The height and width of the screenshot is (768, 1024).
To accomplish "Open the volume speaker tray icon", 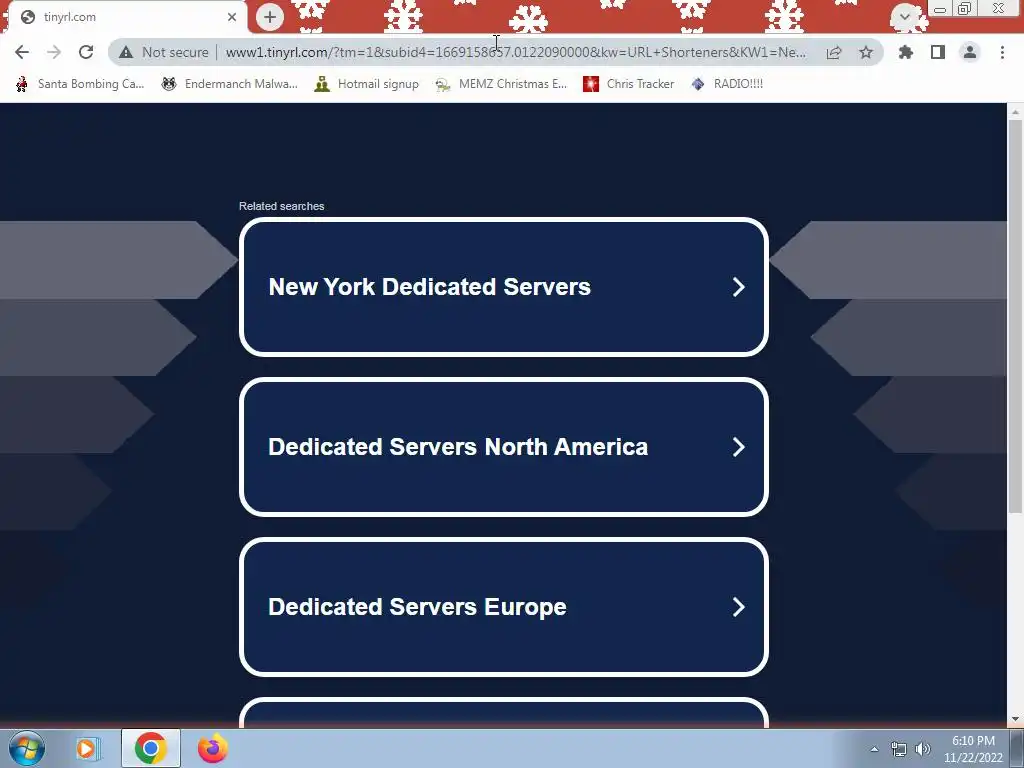I will (x=923, y=749).
